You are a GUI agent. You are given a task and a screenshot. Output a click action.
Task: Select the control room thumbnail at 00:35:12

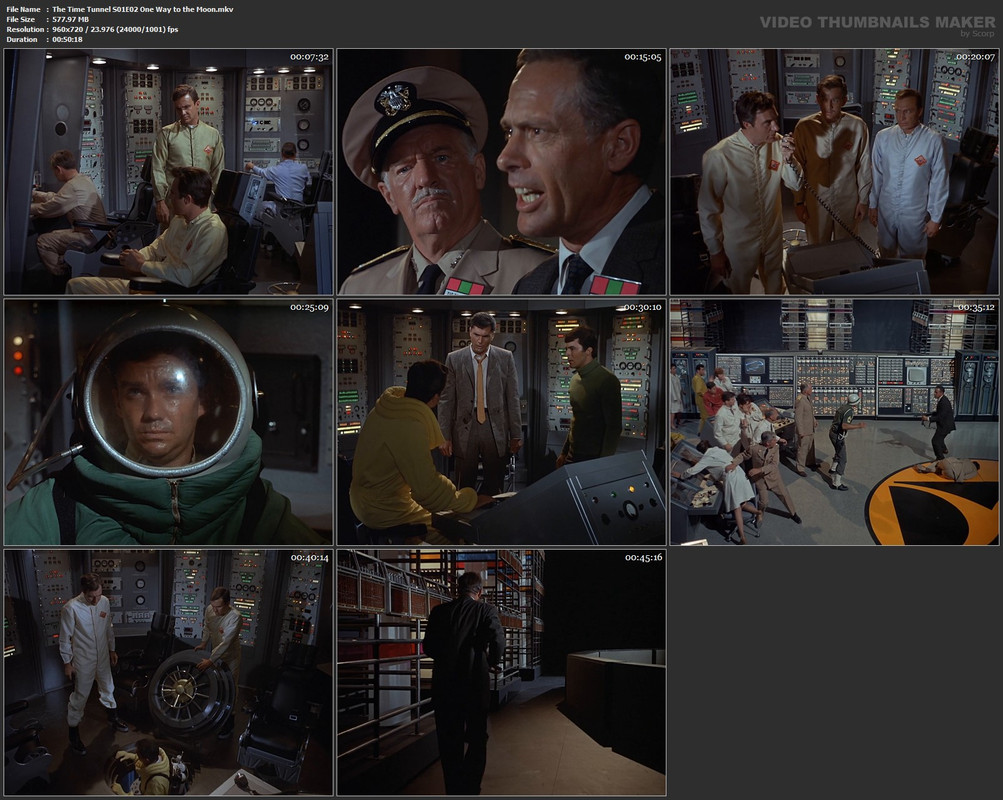pyautogui.click(x=834, y=422)
